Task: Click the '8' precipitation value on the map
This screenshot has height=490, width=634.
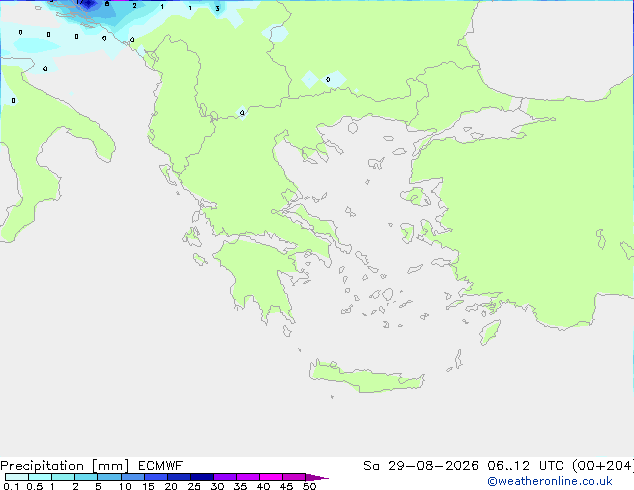Action: 107,4
